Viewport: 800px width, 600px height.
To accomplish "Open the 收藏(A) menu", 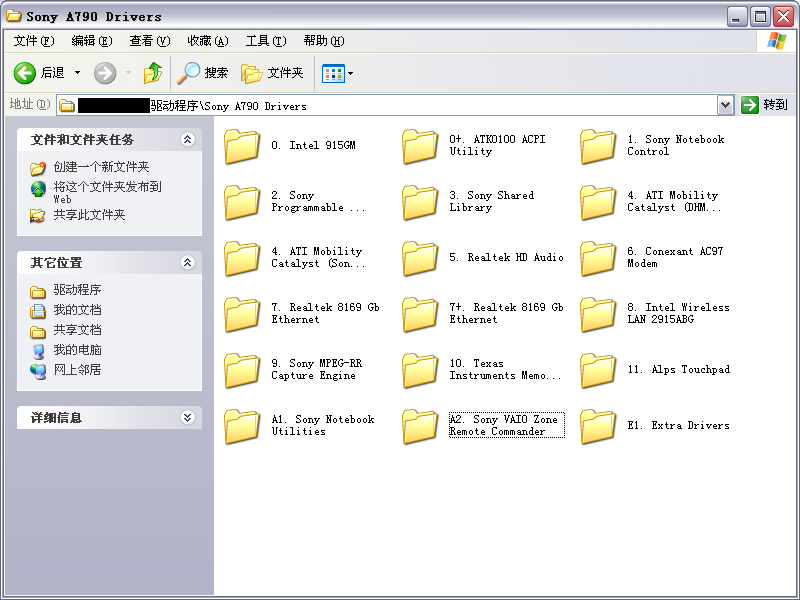I will [208, 41].
